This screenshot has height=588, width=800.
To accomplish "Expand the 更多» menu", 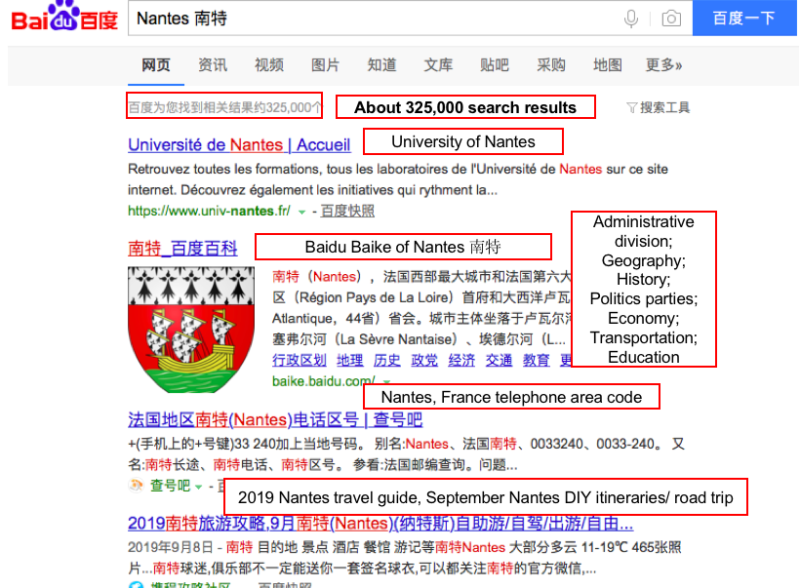I will click(664, 65).
